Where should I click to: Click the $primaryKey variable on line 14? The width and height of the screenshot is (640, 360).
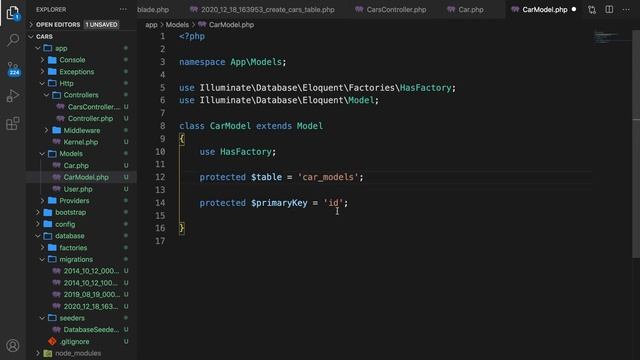point(279,203)
